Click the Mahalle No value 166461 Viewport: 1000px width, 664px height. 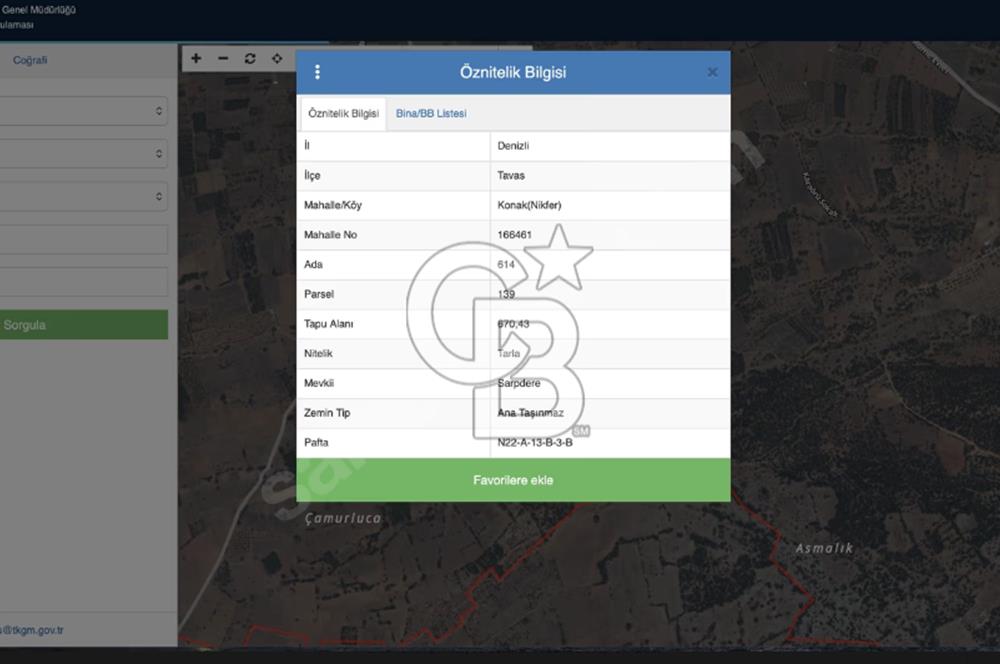coord(515,235)
